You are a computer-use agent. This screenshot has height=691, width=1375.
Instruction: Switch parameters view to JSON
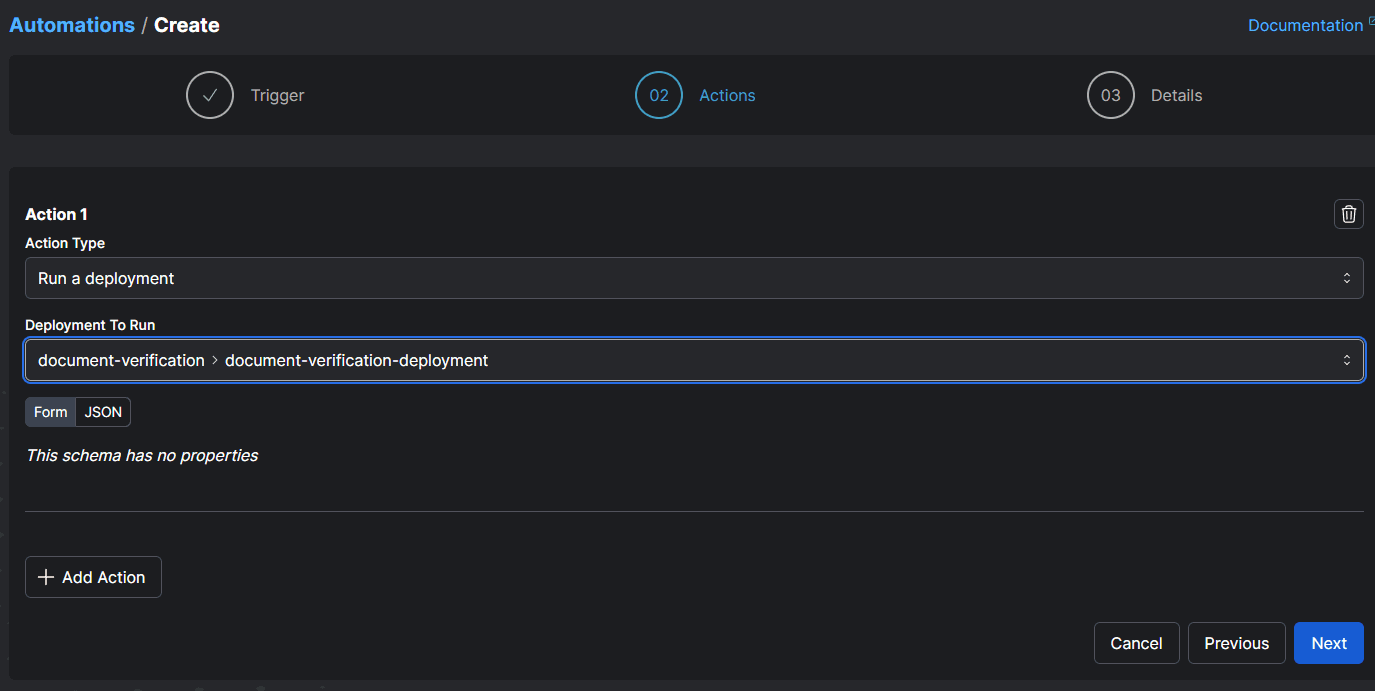pos(103,412)
